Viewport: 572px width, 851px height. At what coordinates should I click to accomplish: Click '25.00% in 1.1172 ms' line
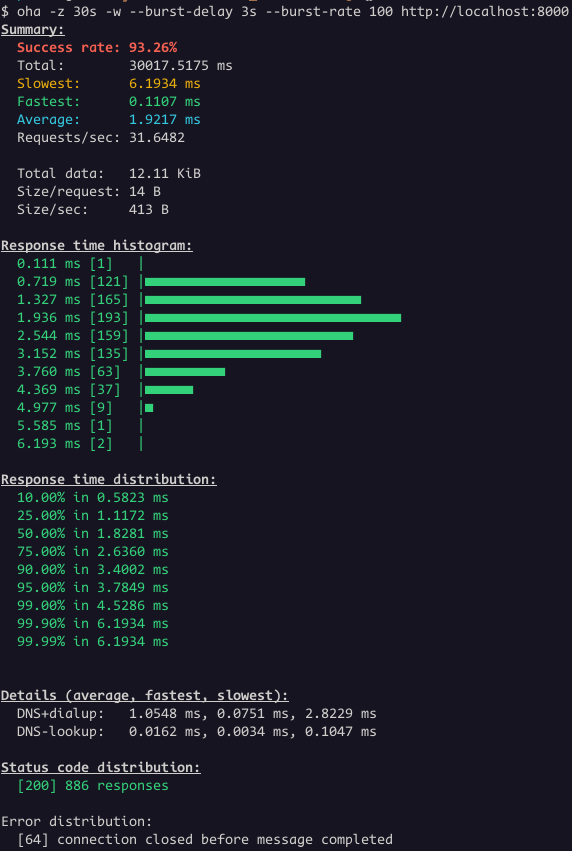coord(93,515)
